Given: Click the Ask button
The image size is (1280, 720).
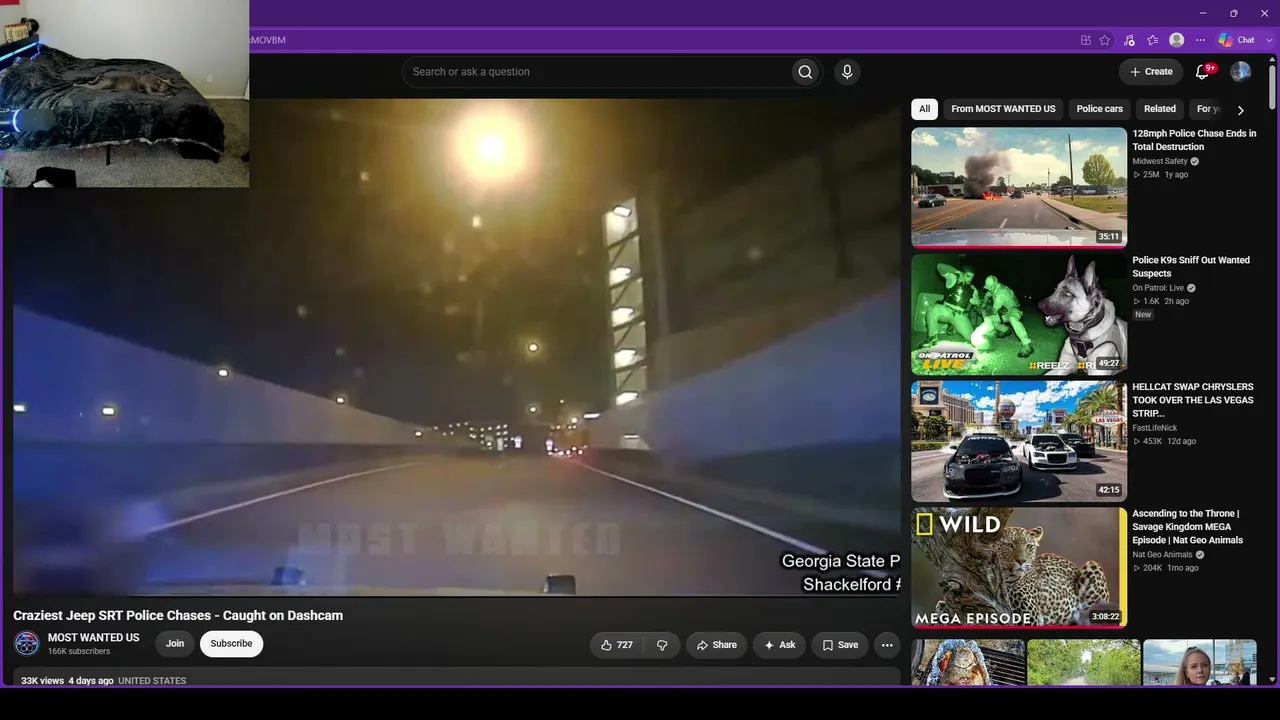Looking at the screenshot, I should coord(779,645).
